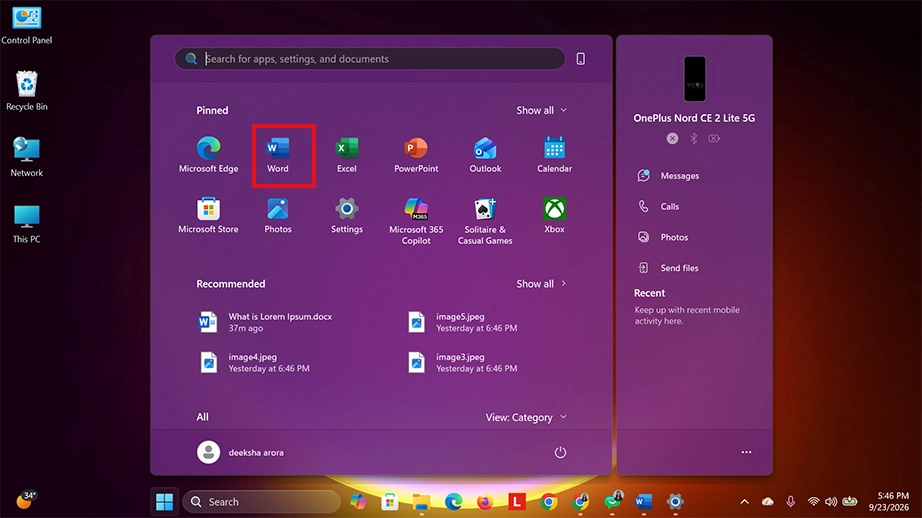This screenshot has height=518, width=922.
Task: Launch Google Chrome from the taskbar
Action: (x=548, y=502)
